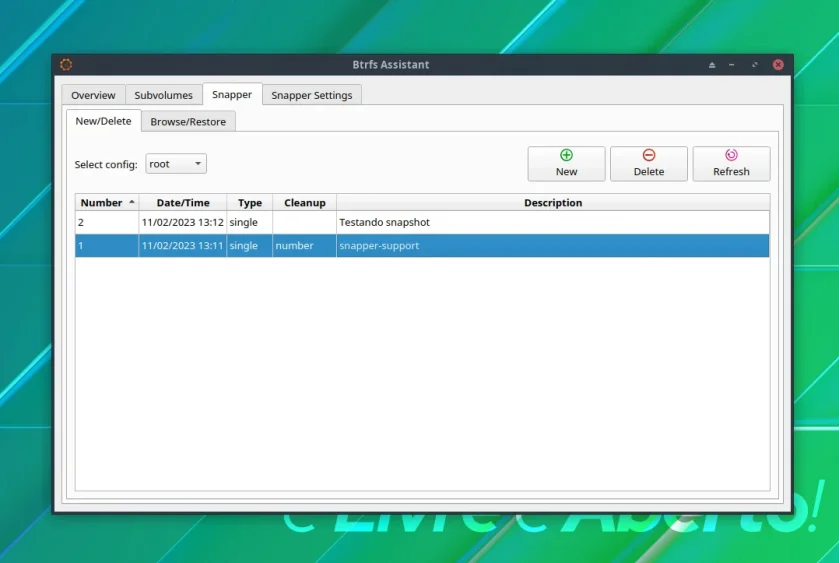Minimize the Btrfs Assistant window
Screen dimensions: 840x563
tap(732, 65)
